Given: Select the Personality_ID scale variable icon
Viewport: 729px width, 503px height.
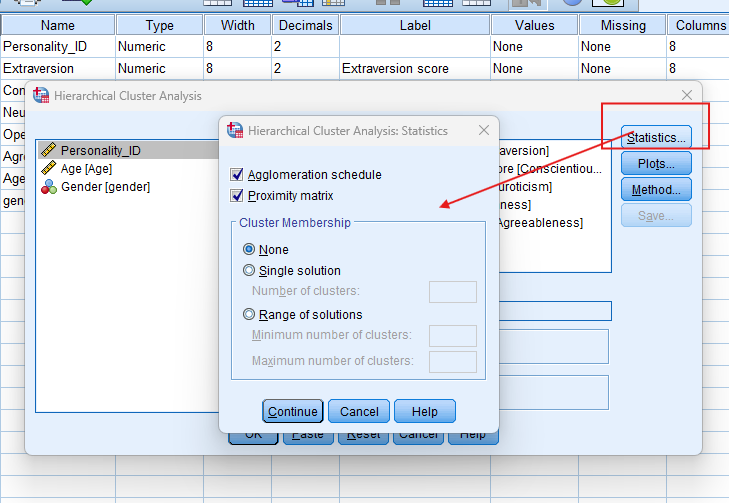Looking at the screenshot, I should [47, 151].
